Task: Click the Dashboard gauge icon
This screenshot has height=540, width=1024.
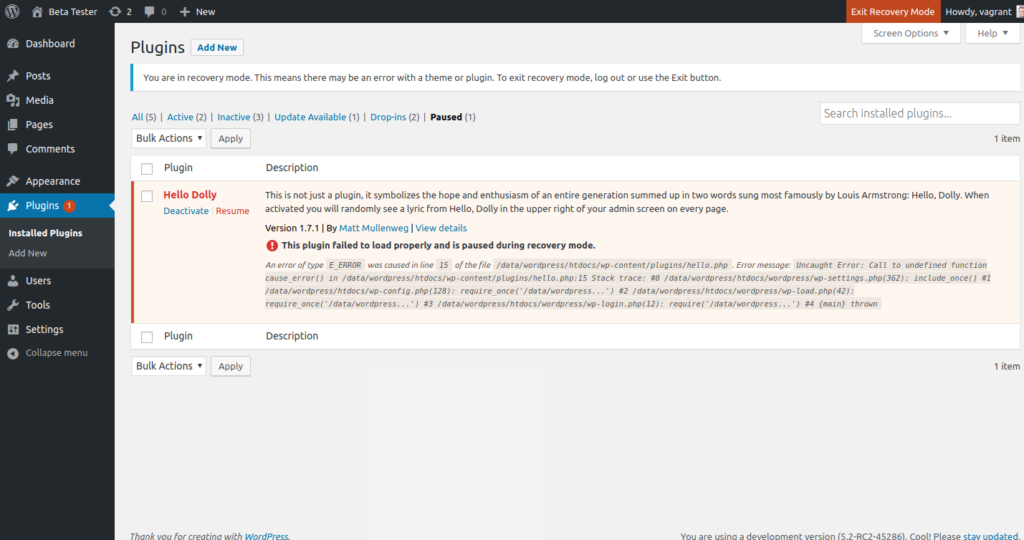Action: point(13,44)
